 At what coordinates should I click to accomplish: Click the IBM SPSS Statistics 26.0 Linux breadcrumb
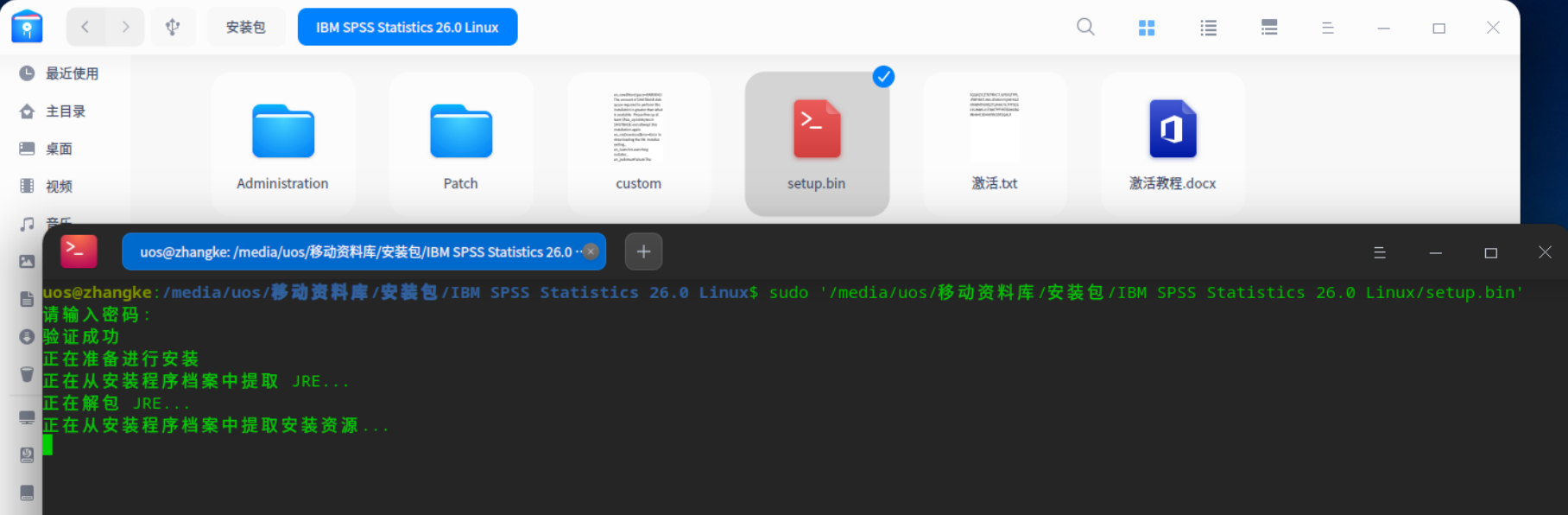pyautogui.click(x=408, y=27)
